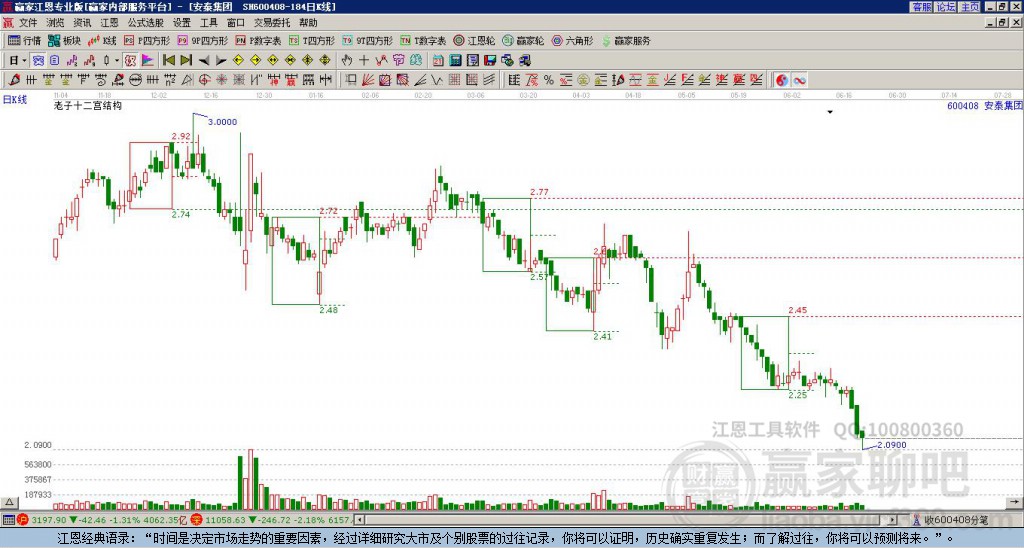This screenshot has height=548, width=1024.
Task: Open the 行情 quotes view
Action: (24, 40)
